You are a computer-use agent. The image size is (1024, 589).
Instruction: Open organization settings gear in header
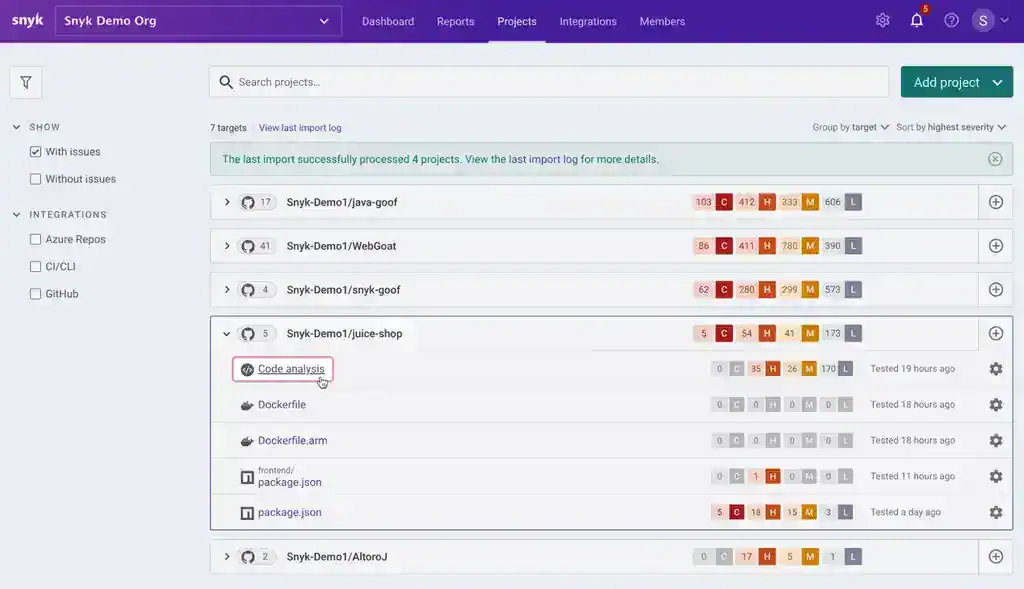click(882, 20)
